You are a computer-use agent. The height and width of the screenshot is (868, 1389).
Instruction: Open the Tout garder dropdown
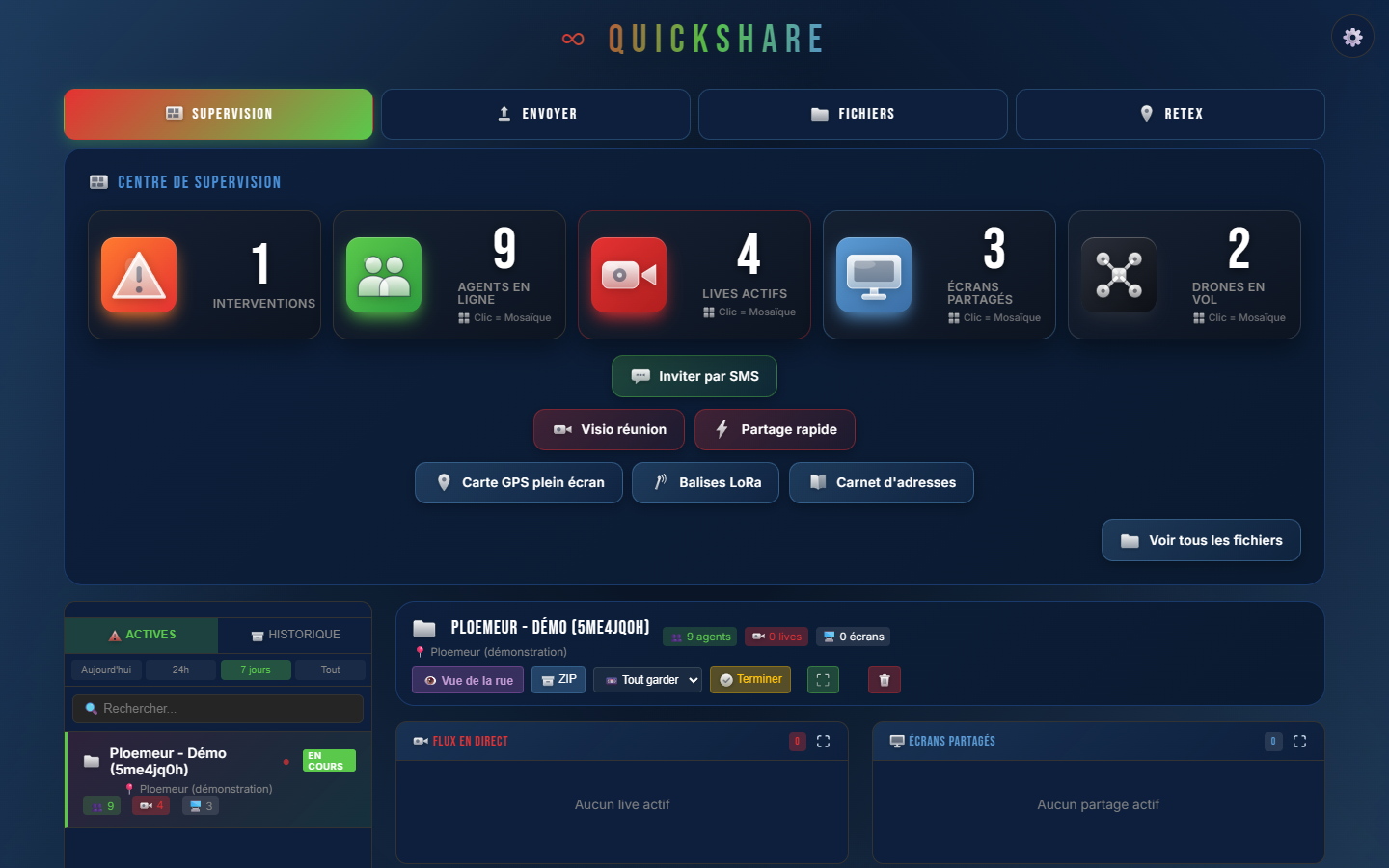(647, 680)
